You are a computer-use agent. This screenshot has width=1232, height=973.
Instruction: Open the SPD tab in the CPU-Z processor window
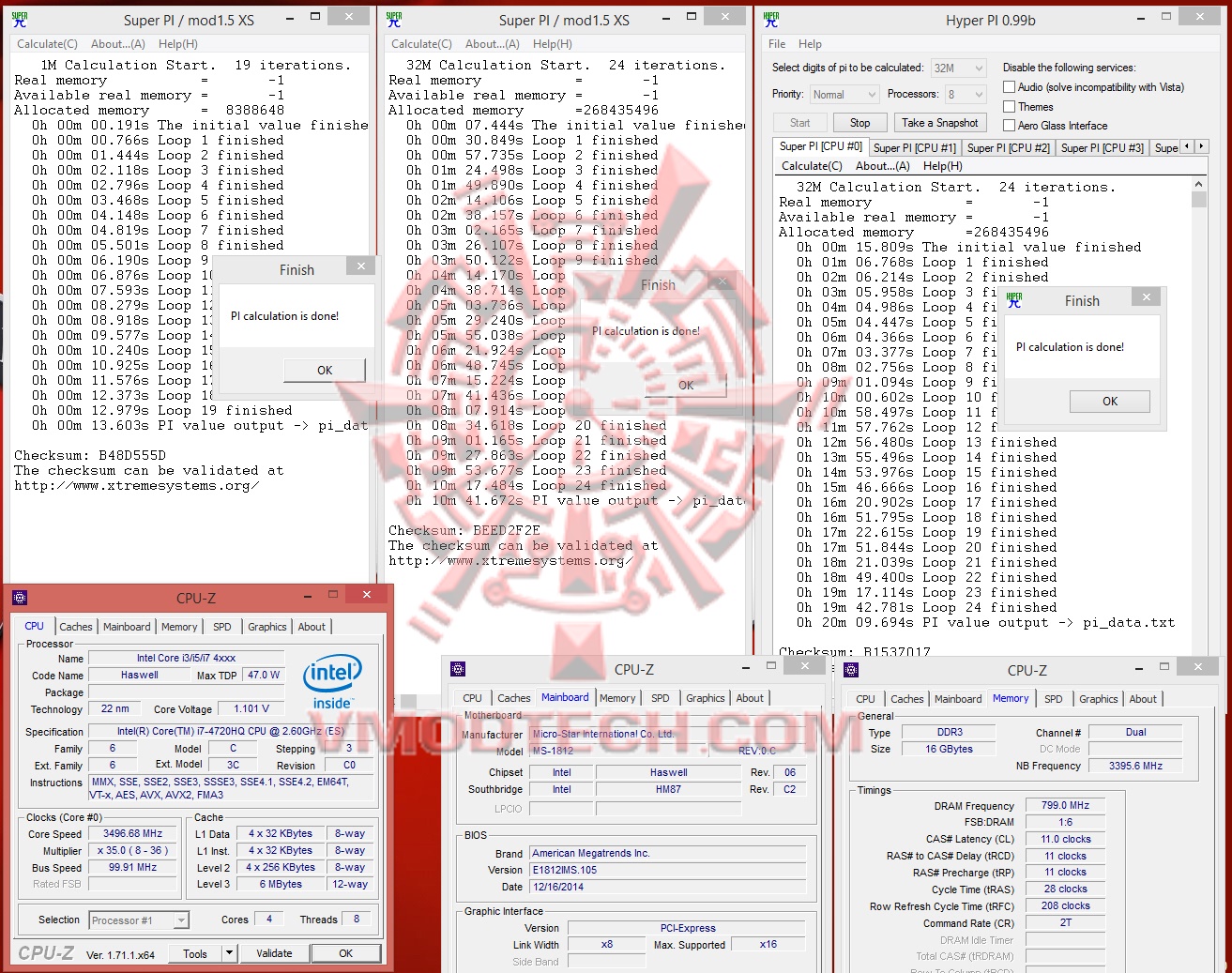pos(222,627)
